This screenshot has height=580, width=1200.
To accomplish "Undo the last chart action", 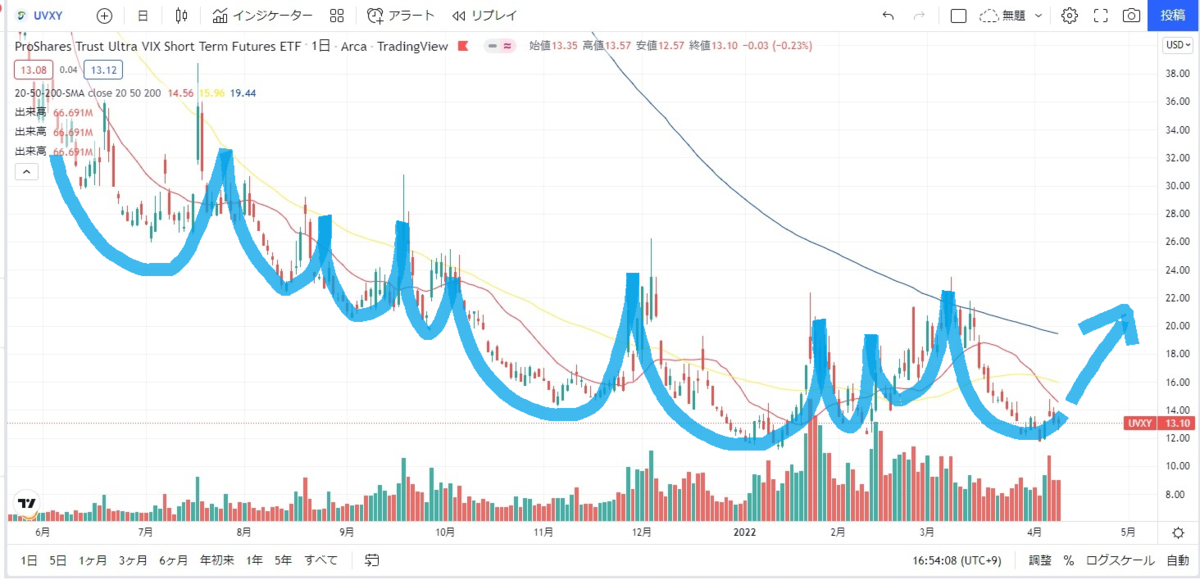I will click(888, 16).
